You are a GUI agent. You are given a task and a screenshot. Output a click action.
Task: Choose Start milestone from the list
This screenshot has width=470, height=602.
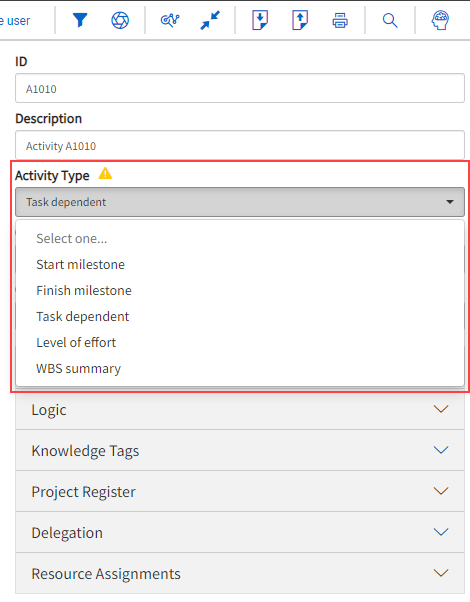click(x=80, y=265)
